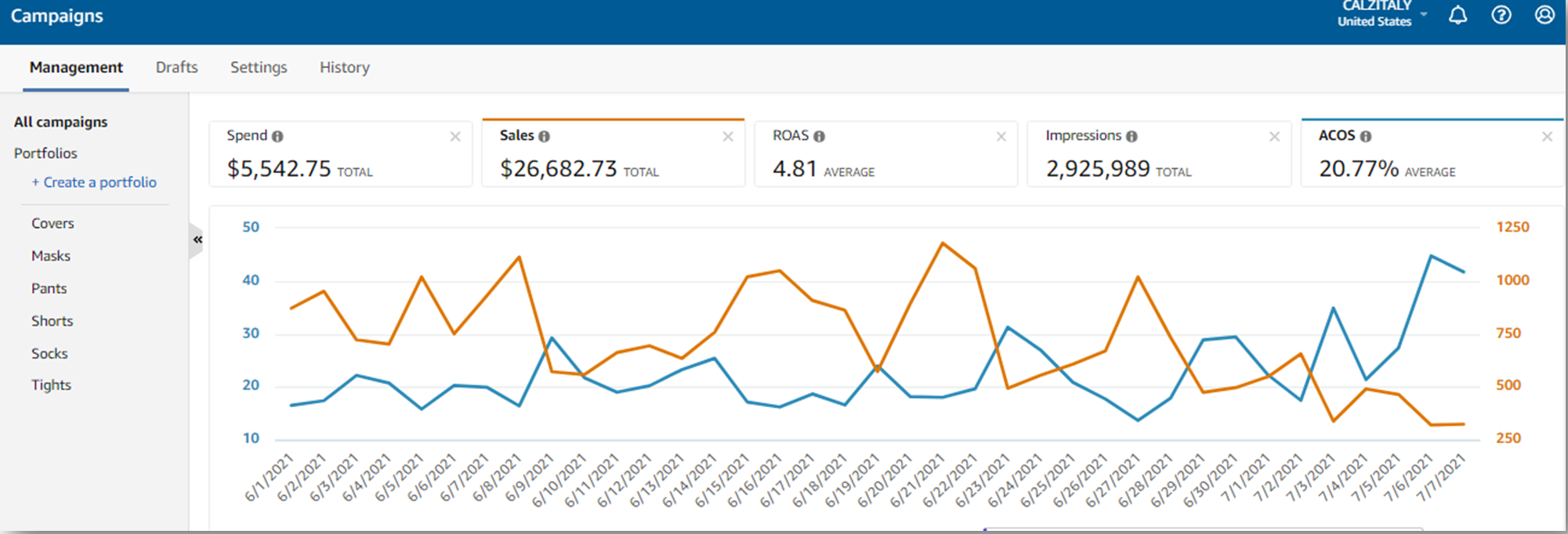1568x534 pixels.
Task: Click the 7/7/2021 date label on chart
Action: coord(1443,476)
